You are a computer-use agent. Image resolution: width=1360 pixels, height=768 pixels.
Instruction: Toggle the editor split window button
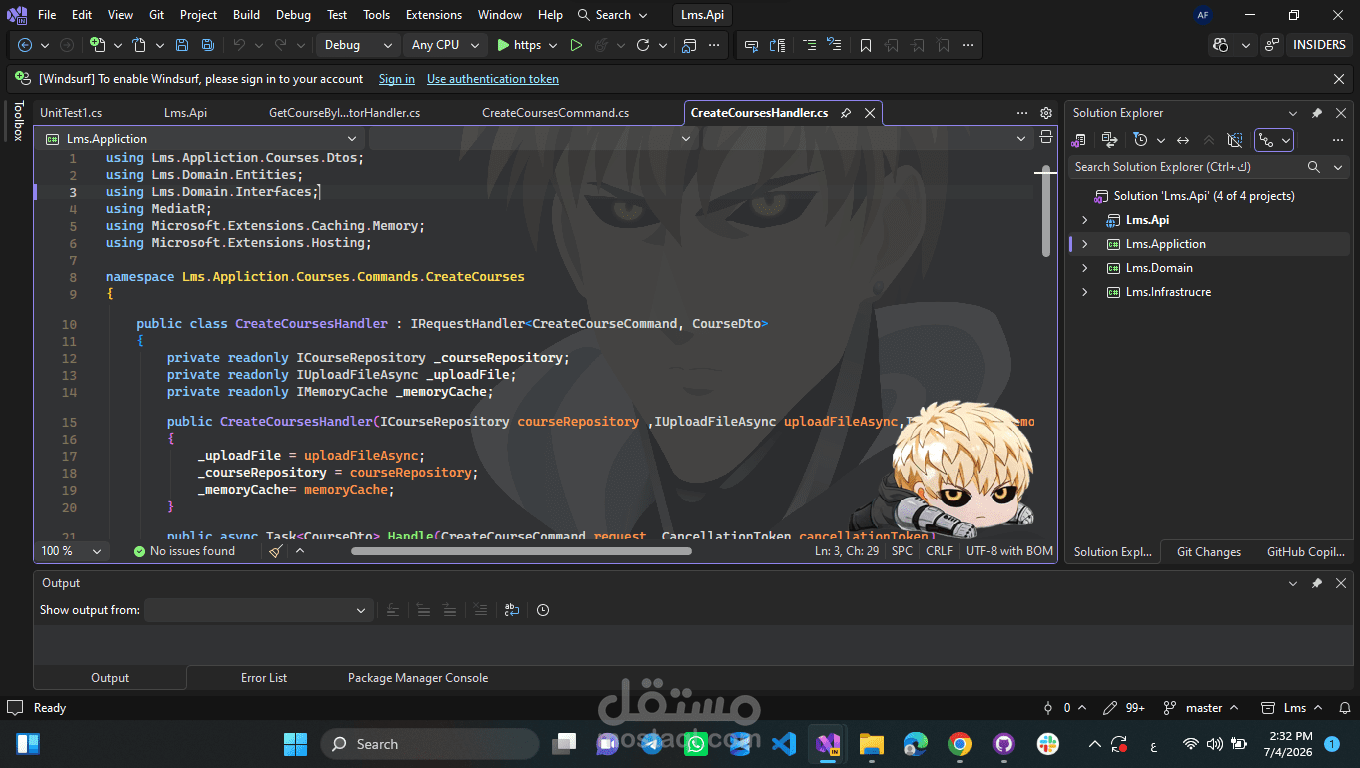tap(1046, 138)
